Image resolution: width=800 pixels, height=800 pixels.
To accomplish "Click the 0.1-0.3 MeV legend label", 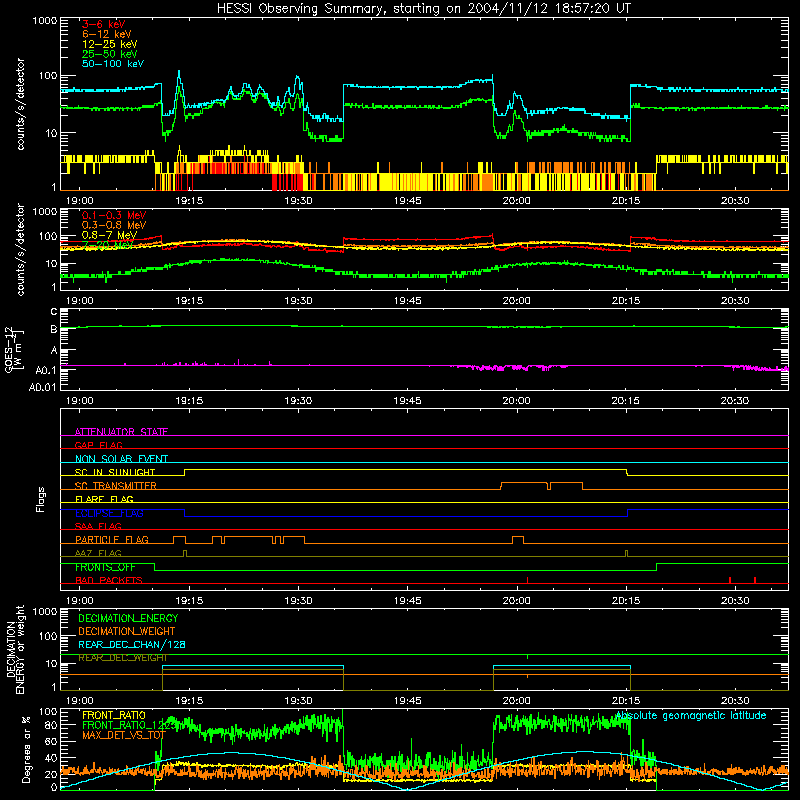I will point(114,215).
